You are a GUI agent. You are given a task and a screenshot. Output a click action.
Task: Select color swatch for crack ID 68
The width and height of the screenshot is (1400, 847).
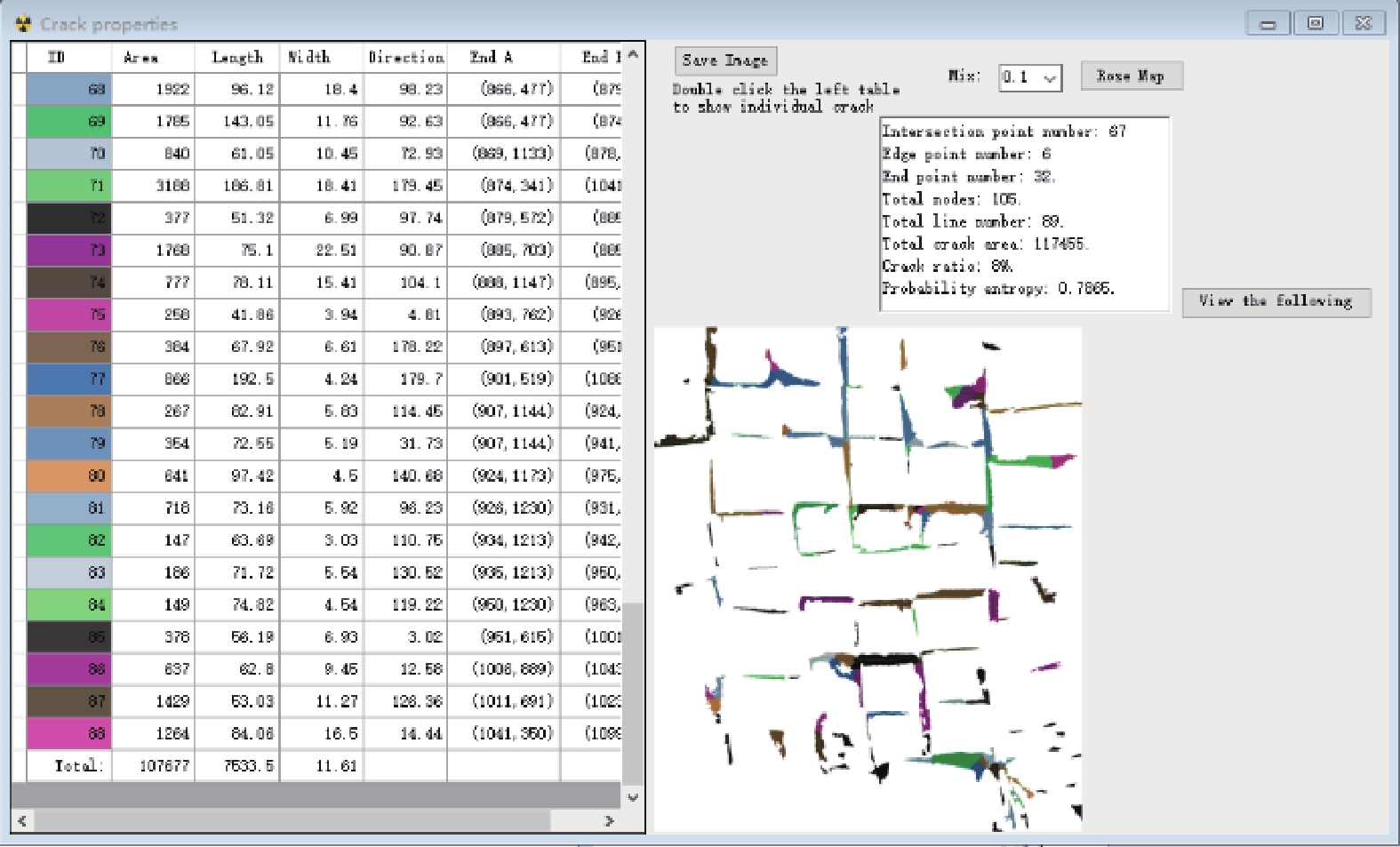[x=69, y=89]
